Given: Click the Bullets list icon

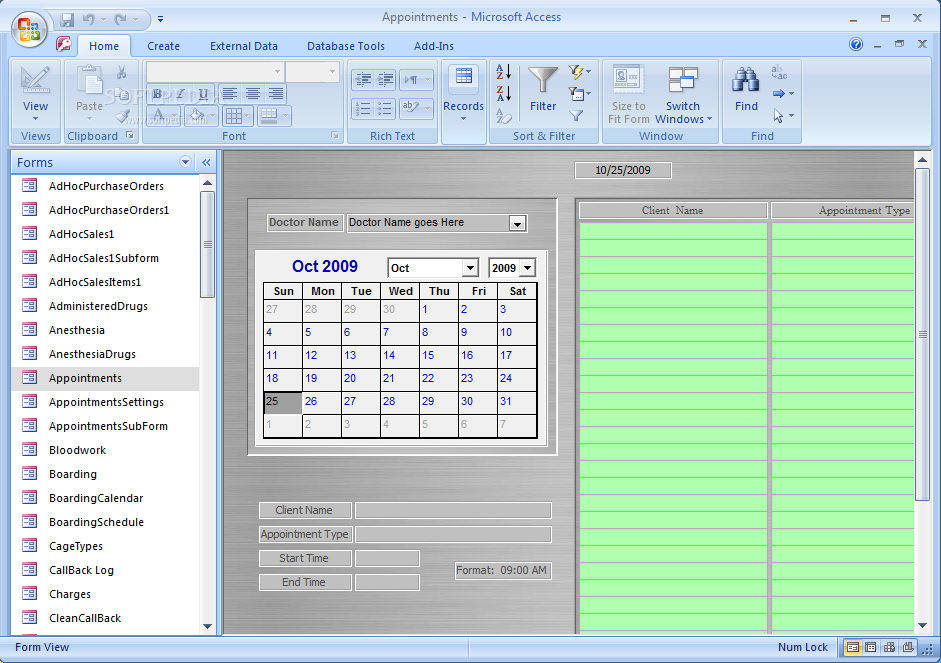Looking at the screenshot, I should [385, 109].
